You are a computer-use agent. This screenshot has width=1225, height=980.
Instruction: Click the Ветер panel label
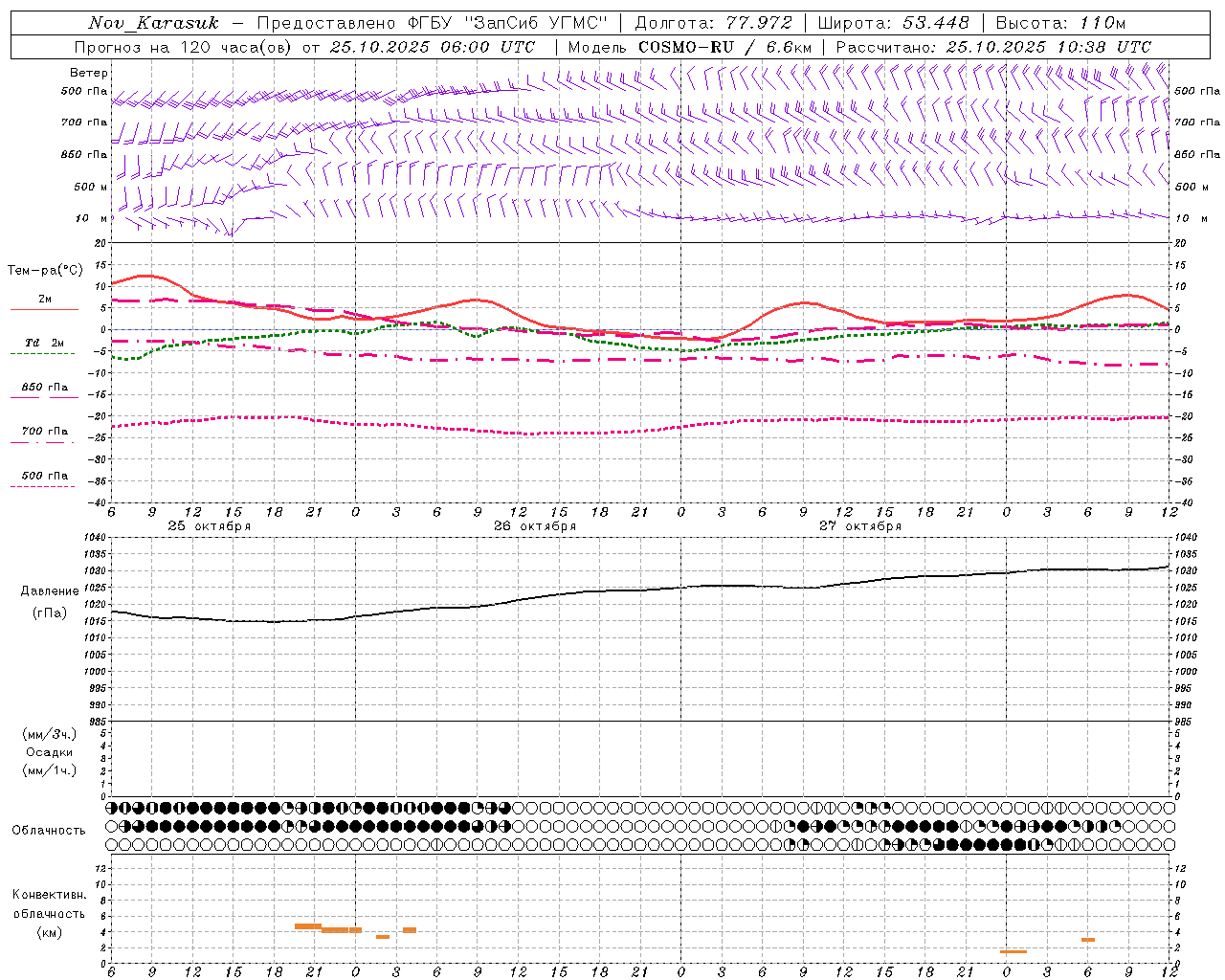pos(89,73)
